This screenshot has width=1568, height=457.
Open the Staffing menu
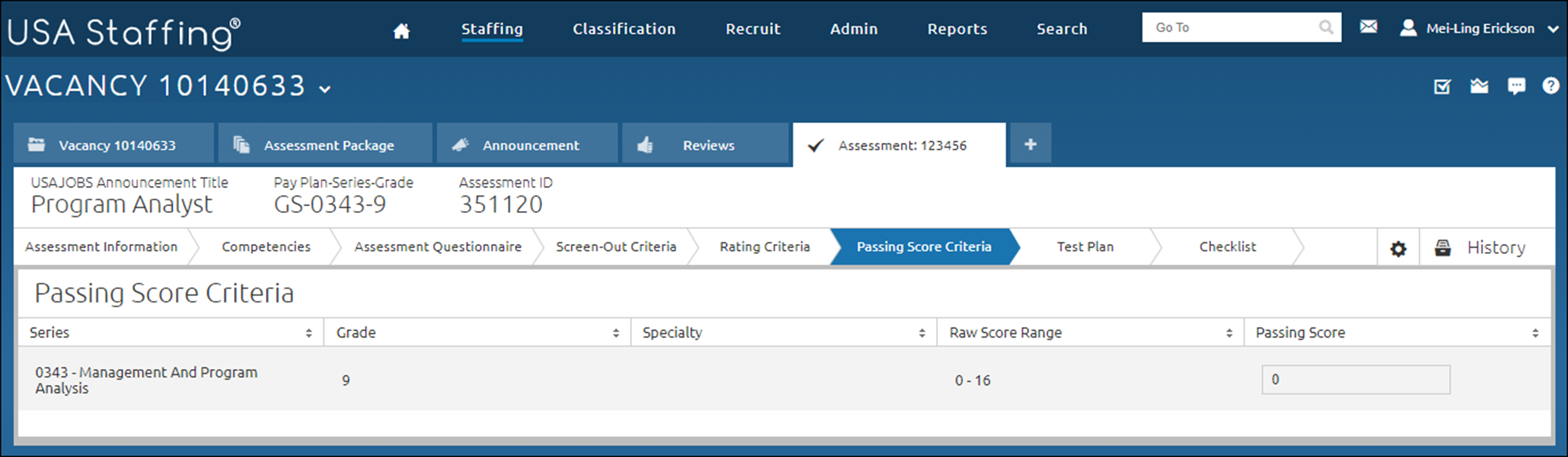point(492,29)
